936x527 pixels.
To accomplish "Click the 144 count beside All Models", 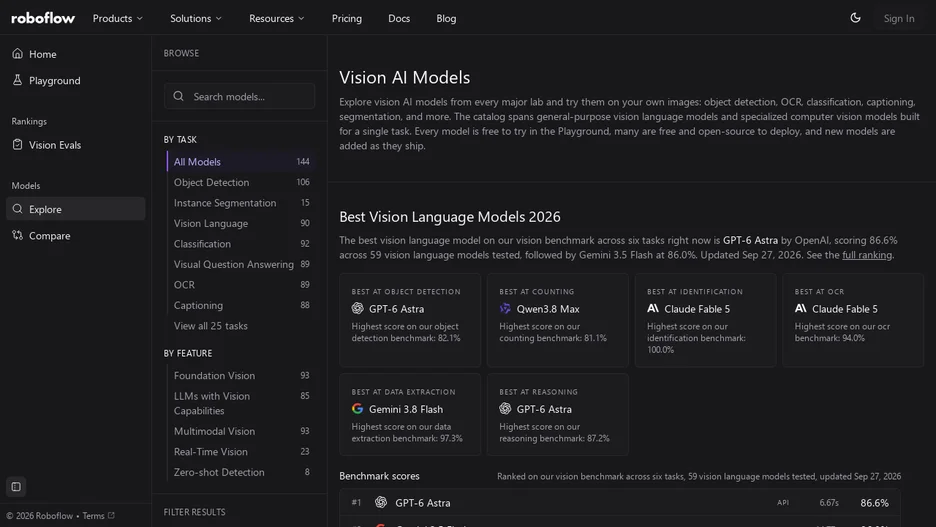I will tap(303, 161).
